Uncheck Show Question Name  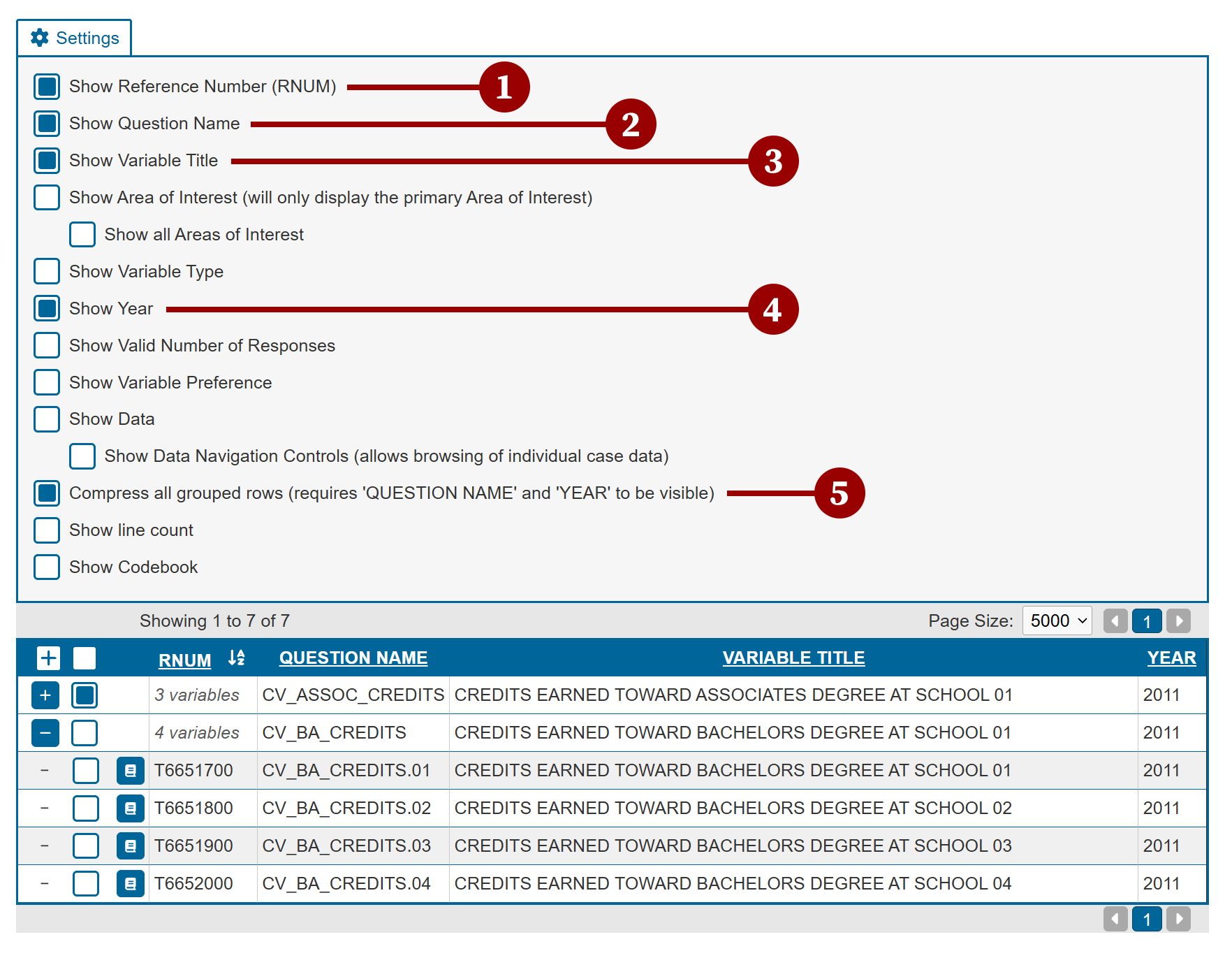pyautogui.click(x=47, y=124)
